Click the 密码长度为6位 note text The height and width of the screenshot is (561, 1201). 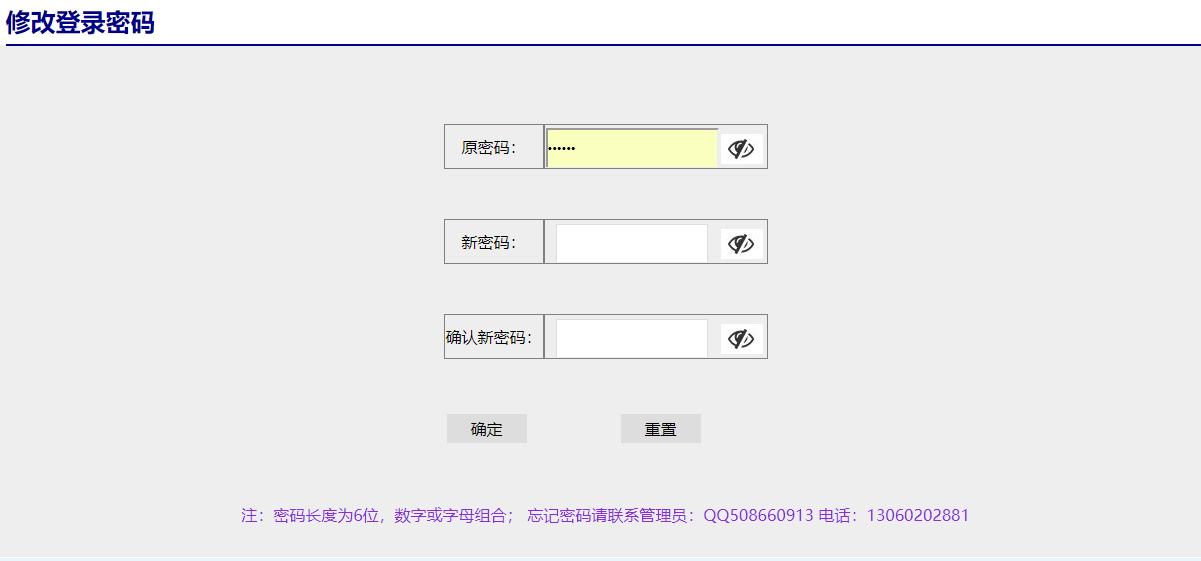[x=329, y=516]
